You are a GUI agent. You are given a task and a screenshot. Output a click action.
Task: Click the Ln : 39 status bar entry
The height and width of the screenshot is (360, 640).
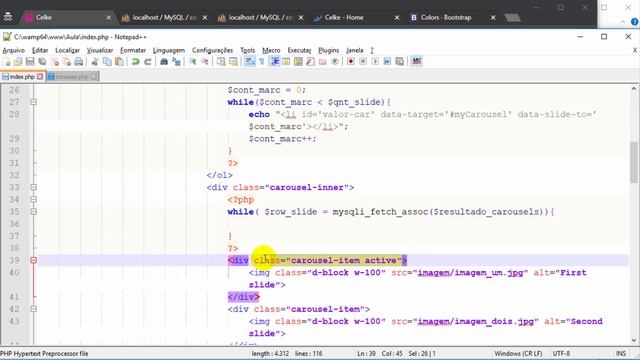pyautogui.click(x=366, y=353)
